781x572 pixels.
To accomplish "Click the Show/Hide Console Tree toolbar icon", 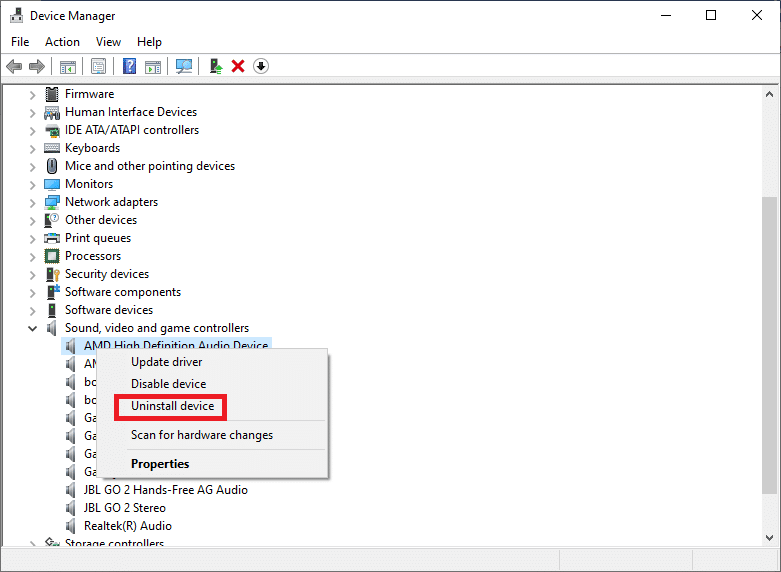I will [68, 66].
